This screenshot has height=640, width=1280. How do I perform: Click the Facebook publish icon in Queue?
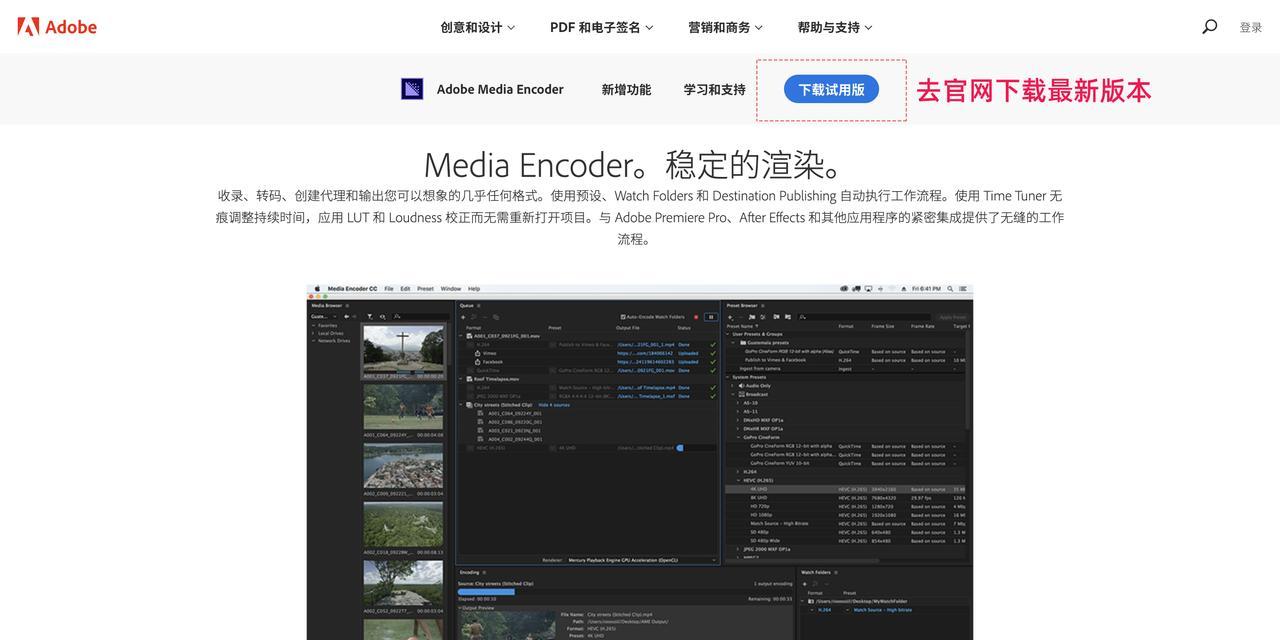click(x=478, y=362)
